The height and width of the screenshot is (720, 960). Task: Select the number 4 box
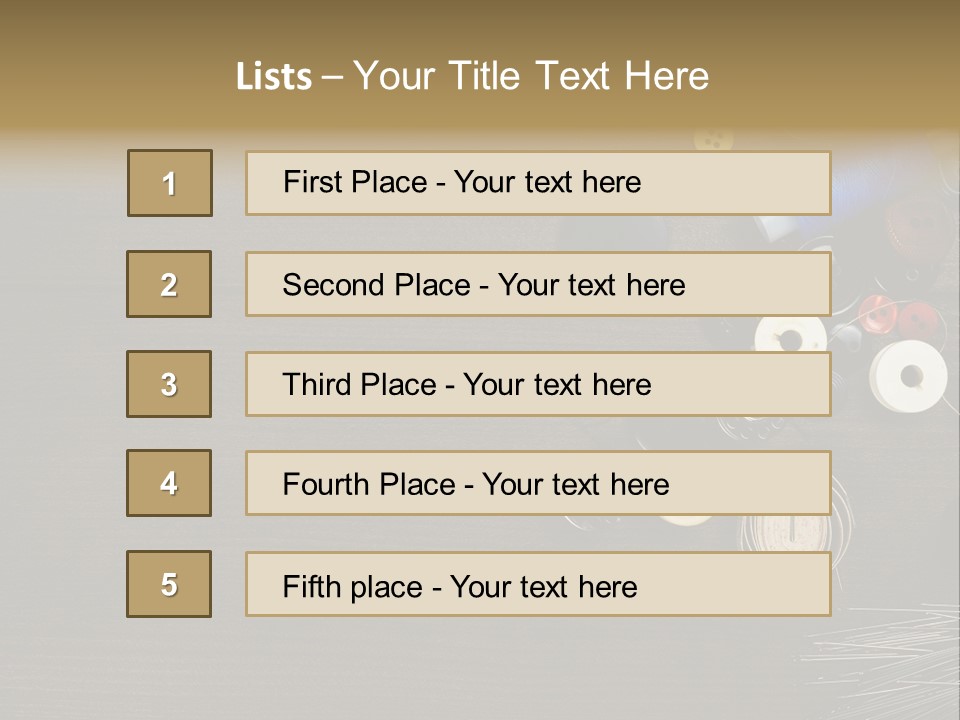169,483
